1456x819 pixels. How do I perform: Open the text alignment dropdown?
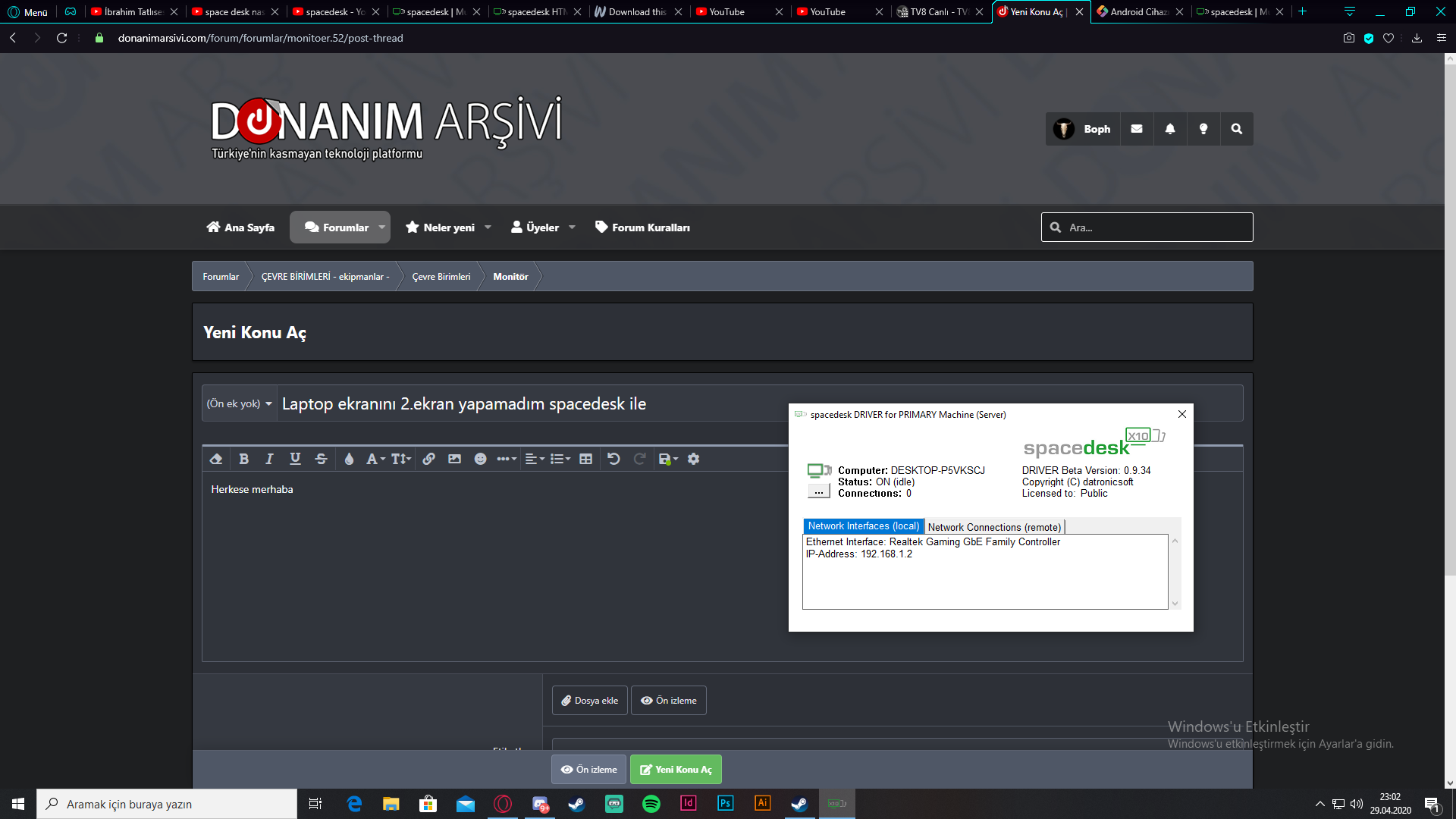(535, 459)
